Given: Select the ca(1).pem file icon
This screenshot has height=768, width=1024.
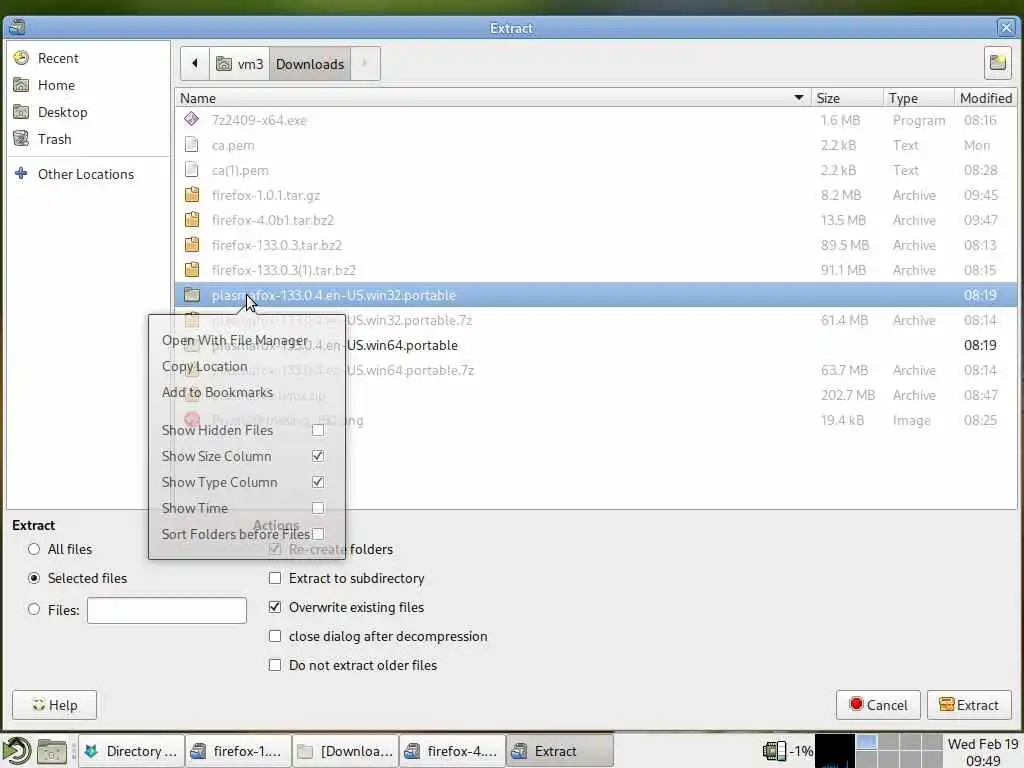Looking at the screenshot, I should (191, 170).
